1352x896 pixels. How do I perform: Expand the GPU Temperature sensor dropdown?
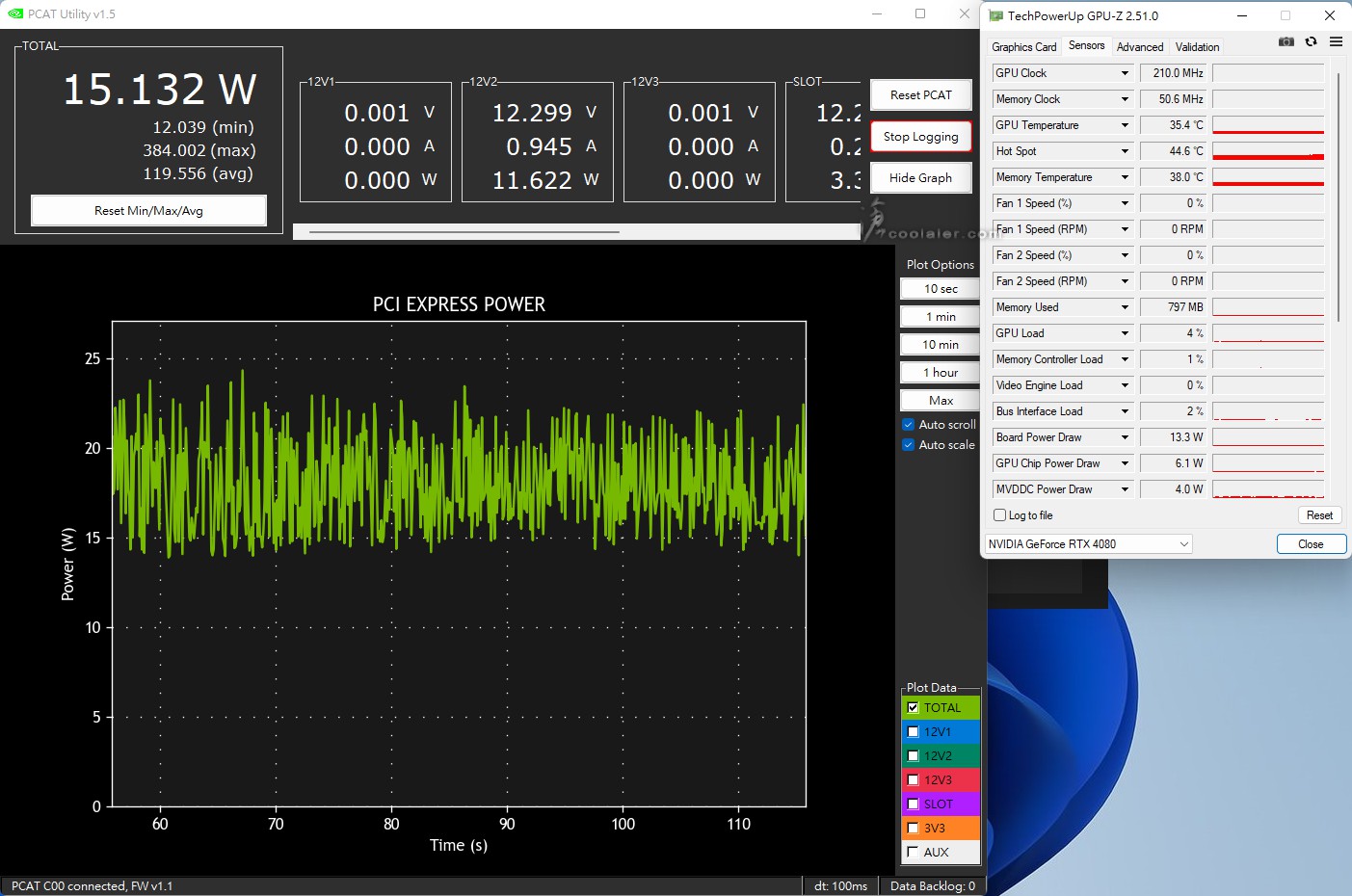coord(1125,125)
